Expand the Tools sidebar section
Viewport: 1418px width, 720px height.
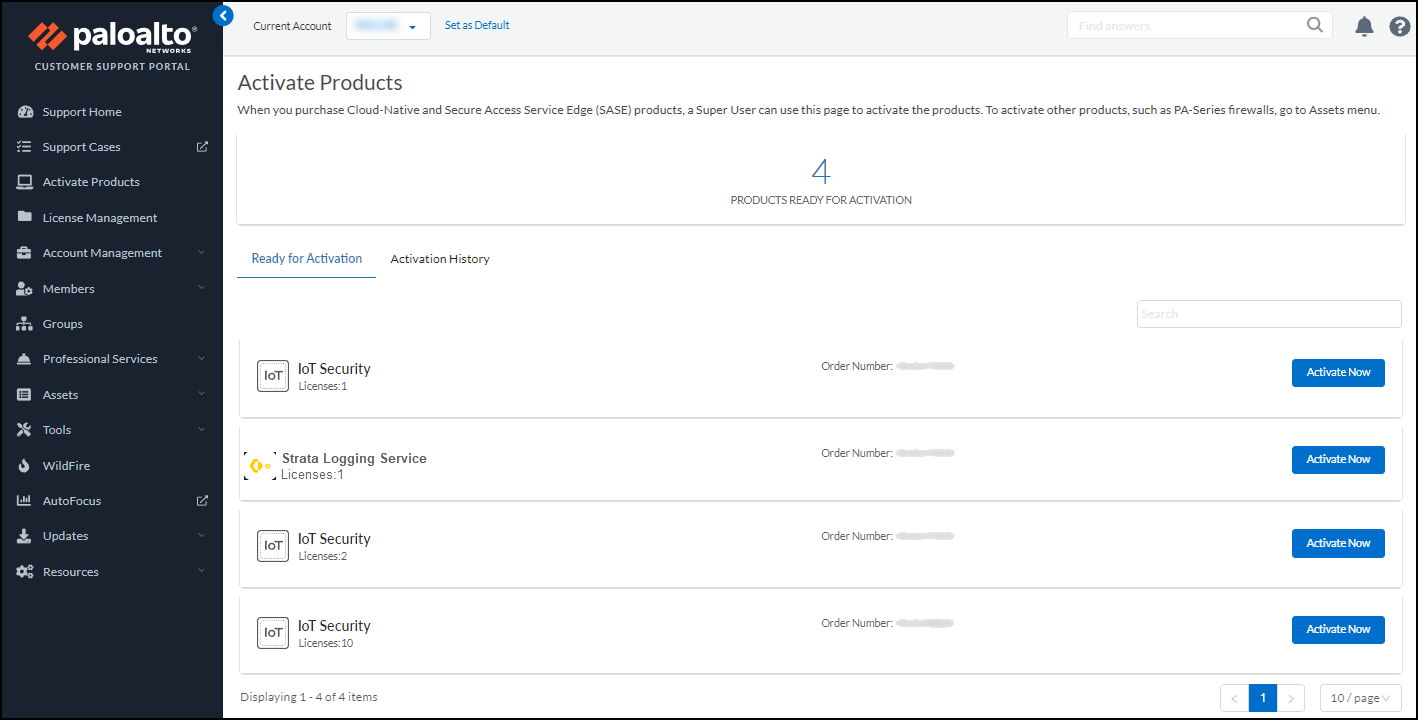coord(57,430)
